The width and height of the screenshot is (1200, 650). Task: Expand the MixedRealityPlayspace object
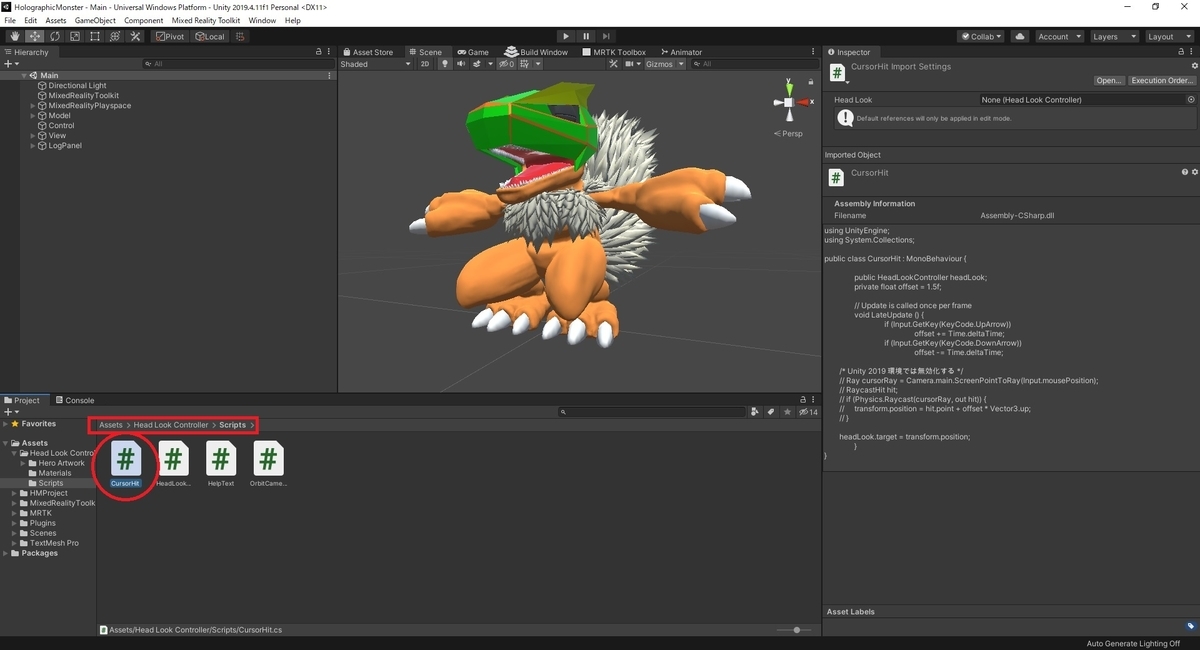[33, 106]
